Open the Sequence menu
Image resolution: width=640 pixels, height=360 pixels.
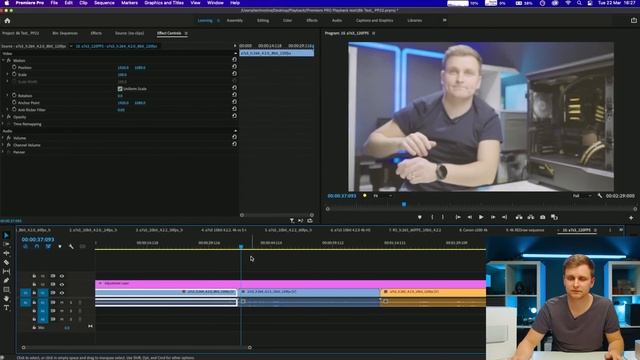104,3
